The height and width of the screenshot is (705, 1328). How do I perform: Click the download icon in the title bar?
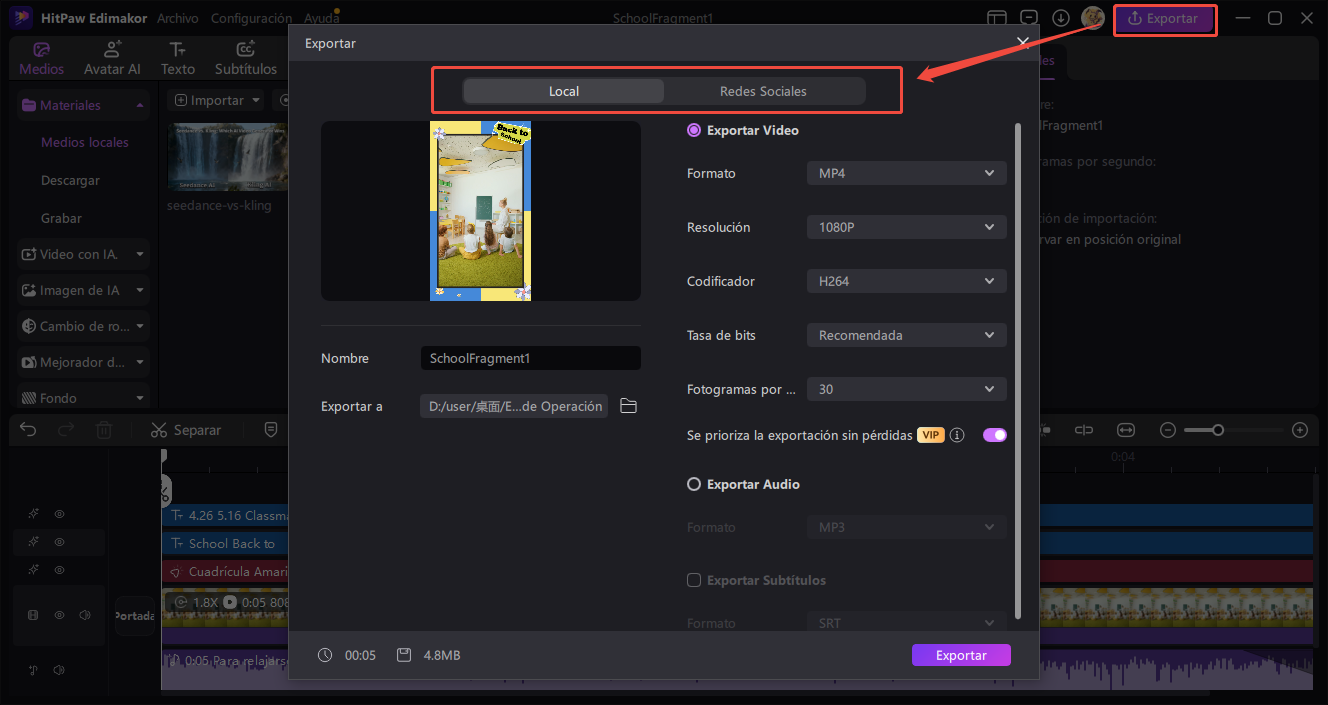click(1060, 17)
